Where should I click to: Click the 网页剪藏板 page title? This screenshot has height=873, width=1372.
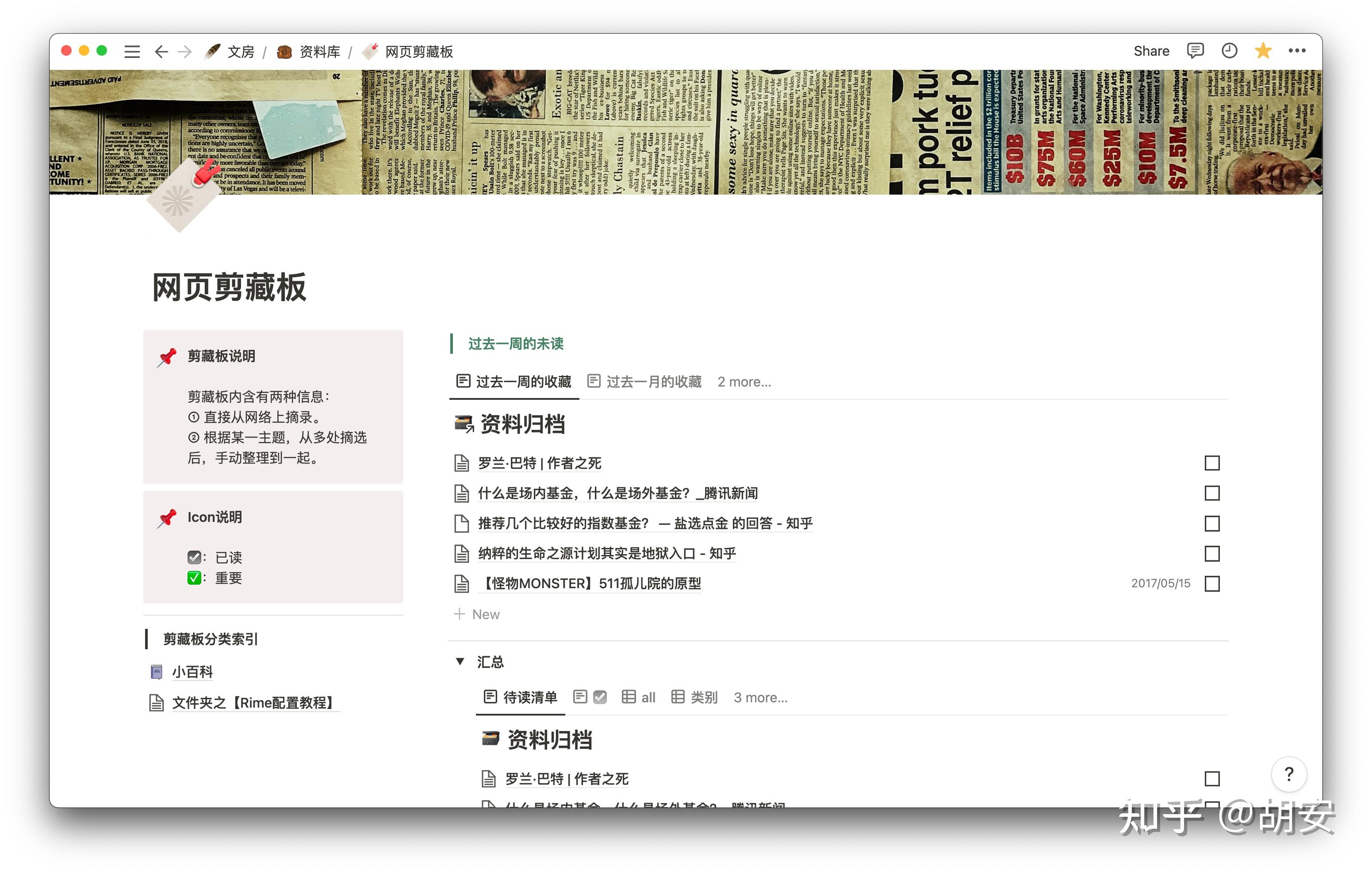pos(230,287)
